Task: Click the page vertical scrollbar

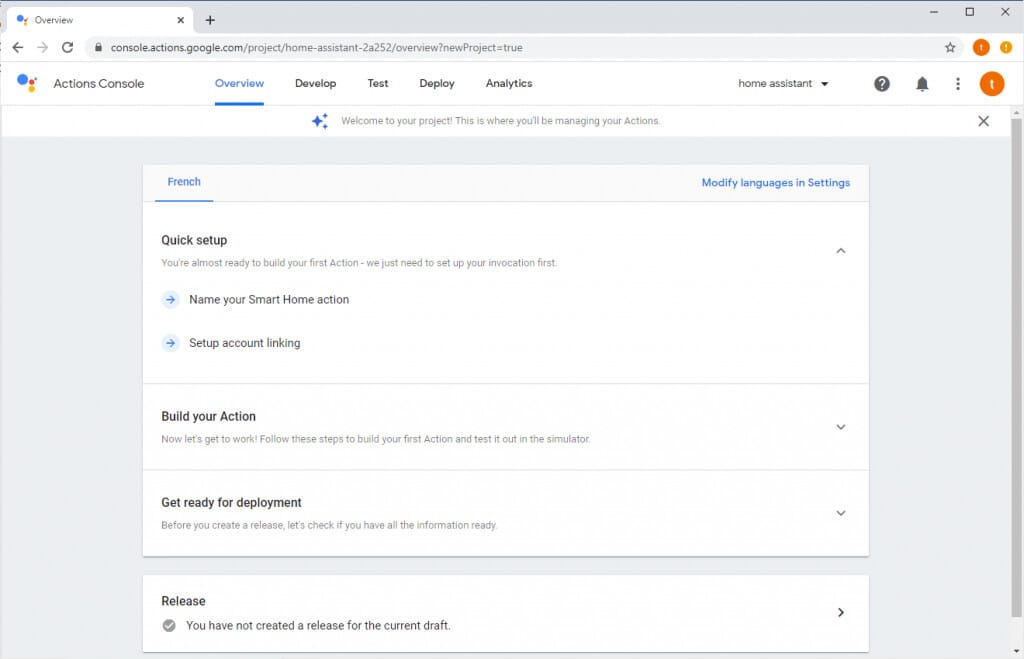Action: click(x=1016, y=367)
